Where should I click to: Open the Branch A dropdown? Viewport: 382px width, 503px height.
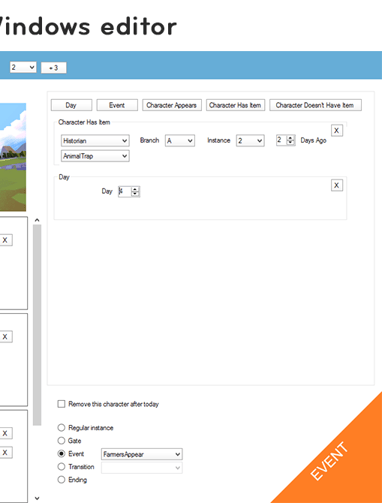click(x=180, y=141)
